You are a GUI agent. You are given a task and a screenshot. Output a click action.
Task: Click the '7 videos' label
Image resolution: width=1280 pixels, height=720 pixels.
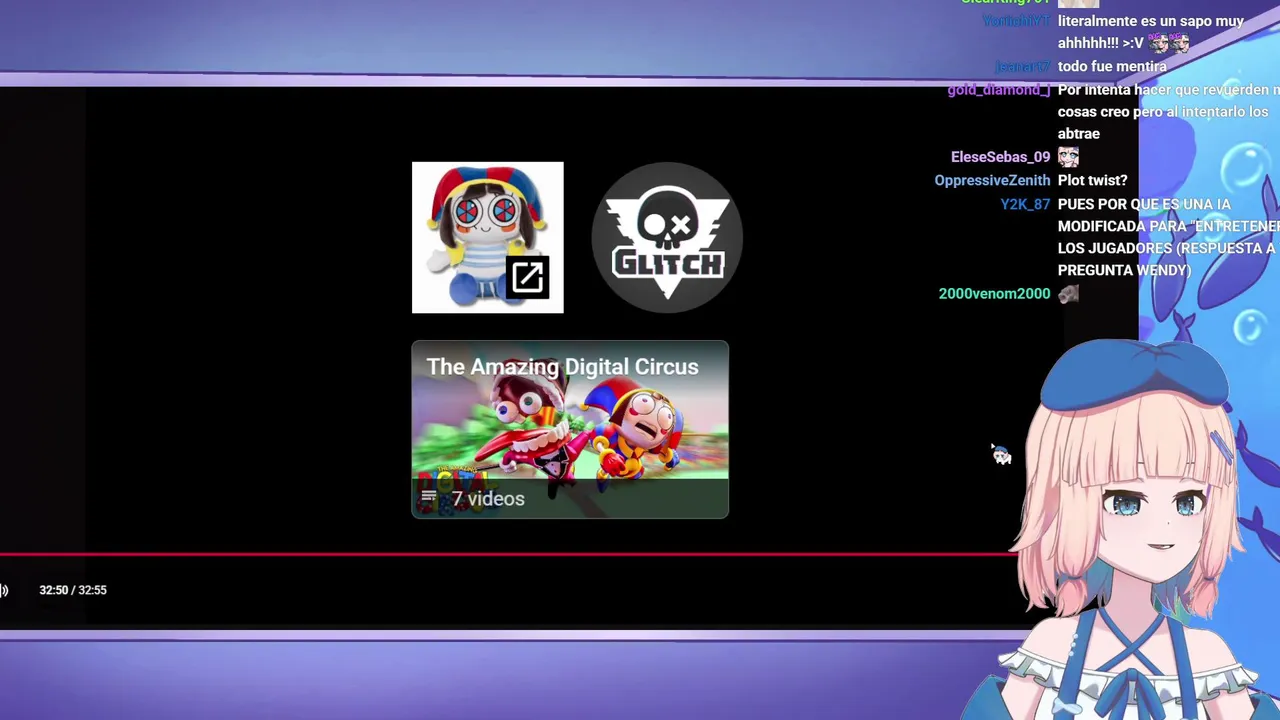(x=488, y=498)
